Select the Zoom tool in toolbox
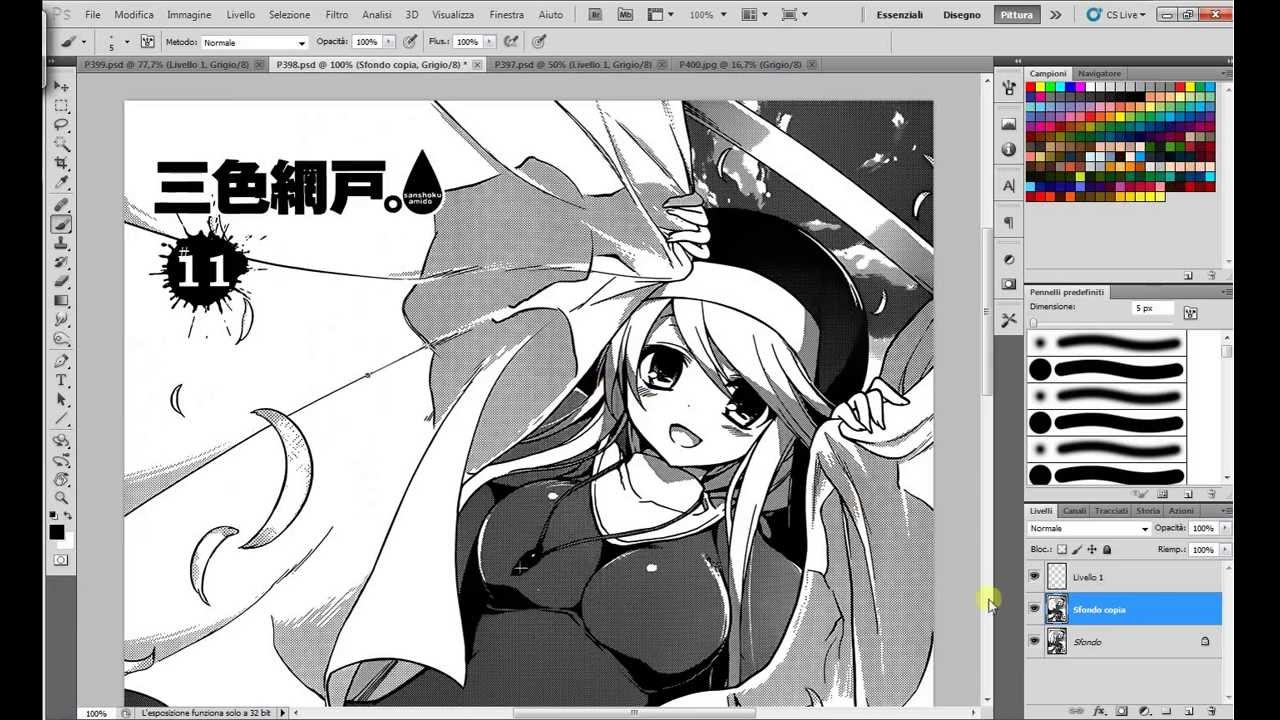1280x720 pixels. [x=61, y=498]
